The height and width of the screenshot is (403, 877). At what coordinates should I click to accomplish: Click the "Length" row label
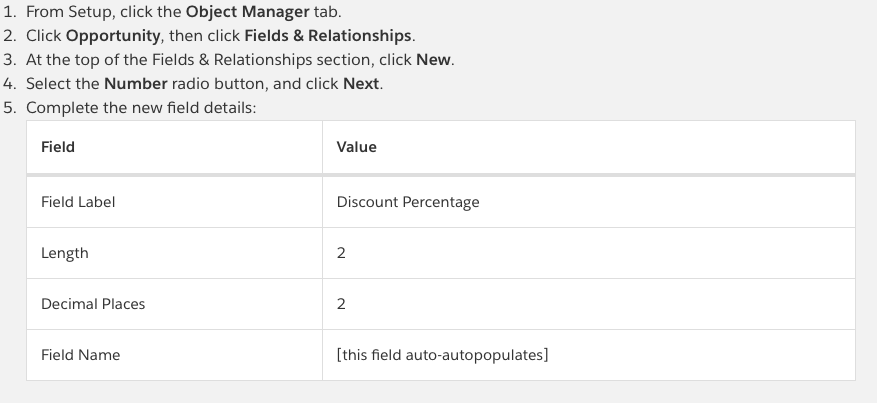point(65,253)
